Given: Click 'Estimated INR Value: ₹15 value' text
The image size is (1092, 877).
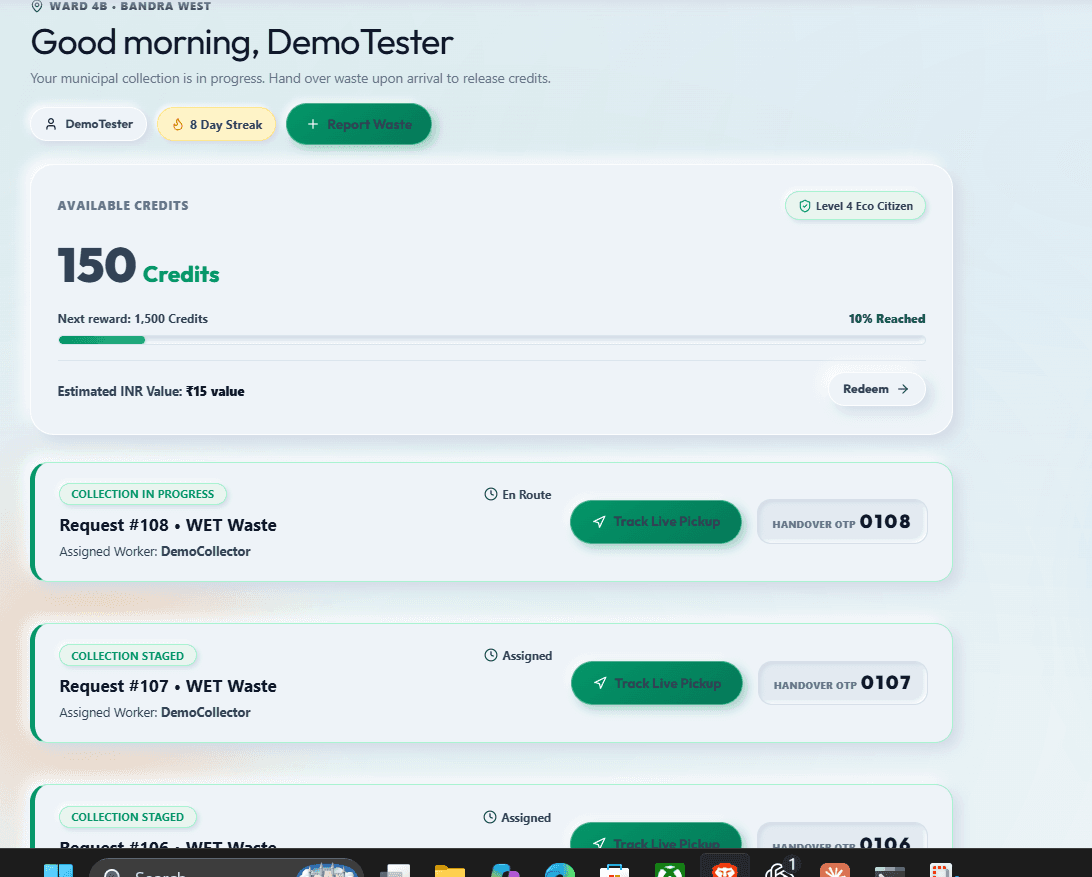Looking at the screenshot, I should click(x=151, y=391).
